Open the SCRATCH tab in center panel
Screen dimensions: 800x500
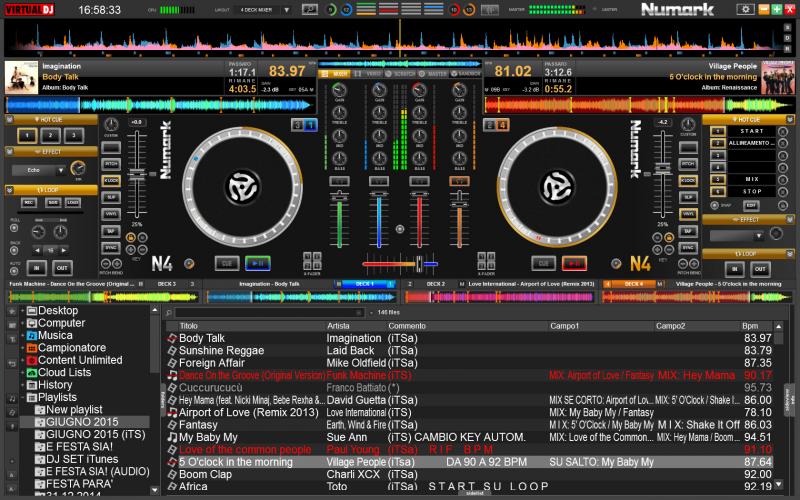click(x=401, y=74)
